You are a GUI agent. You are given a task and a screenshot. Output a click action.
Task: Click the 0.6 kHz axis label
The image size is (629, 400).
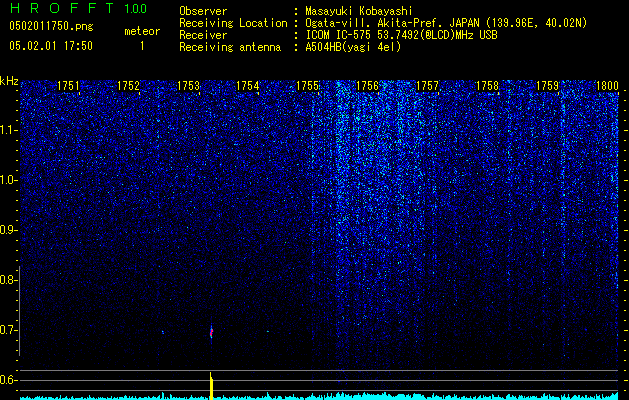coord(7,380)
